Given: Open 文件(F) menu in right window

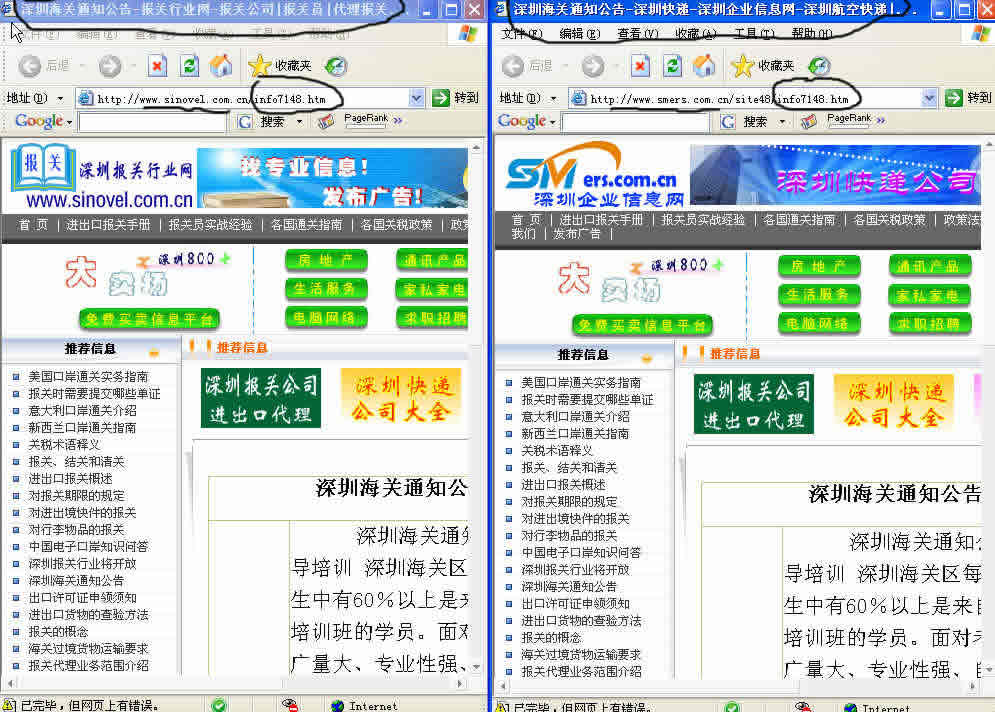Looking at the screenshot, I should pyautogui.click(x=522, y=34).
